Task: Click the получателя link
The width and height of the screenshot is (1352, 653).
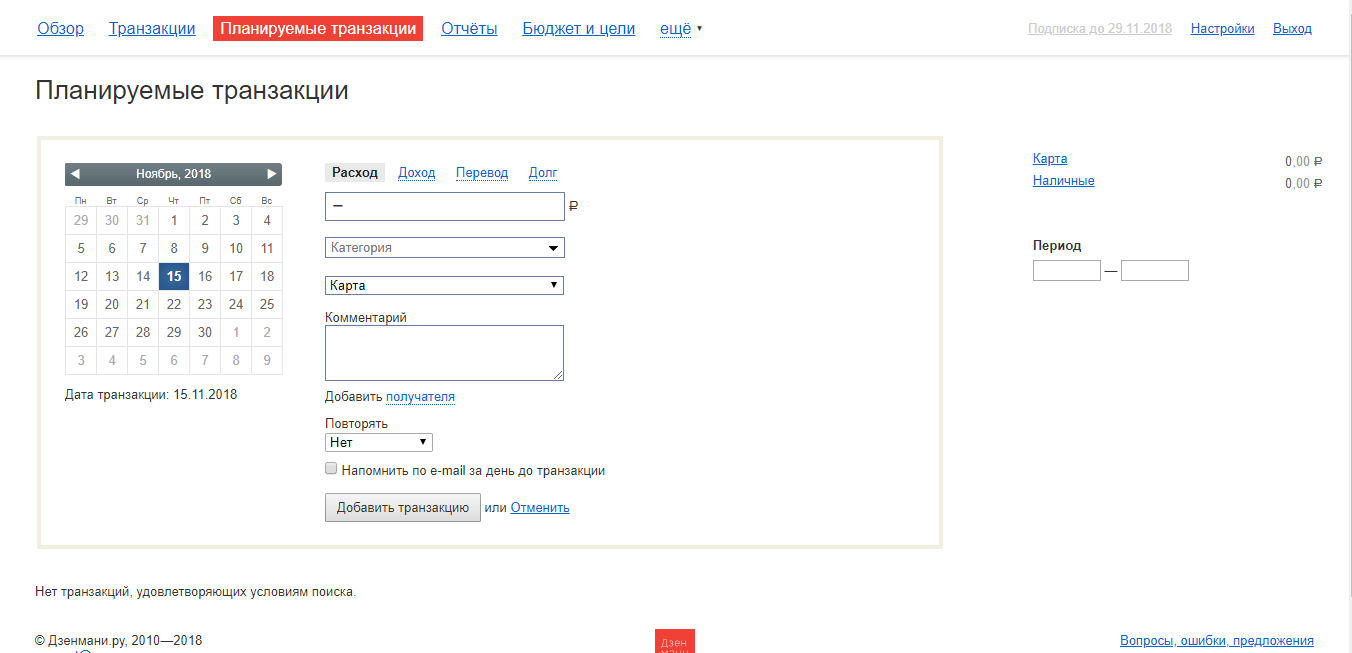Action: (x=420, y=397)
